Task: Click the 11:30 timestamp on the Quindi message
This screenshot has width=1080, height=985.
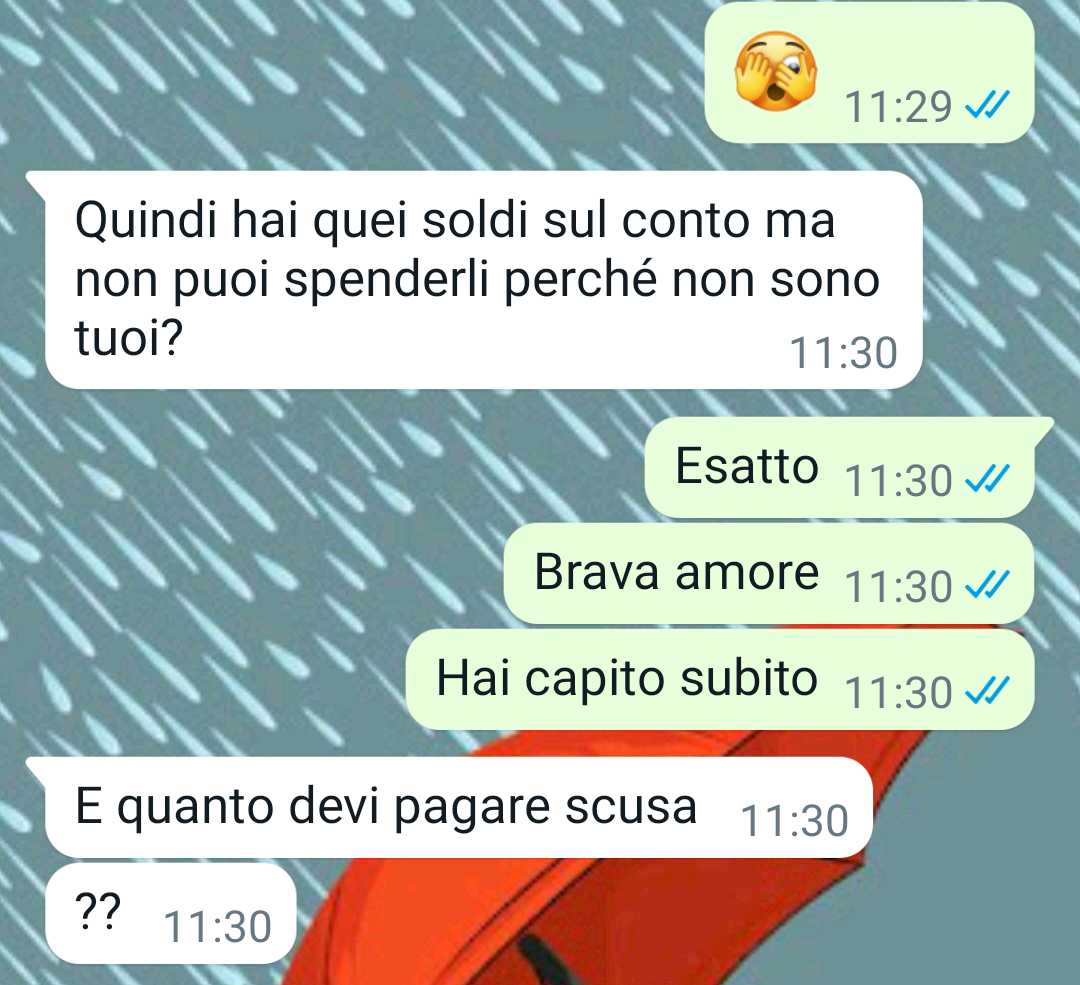Action: (843, 353)
